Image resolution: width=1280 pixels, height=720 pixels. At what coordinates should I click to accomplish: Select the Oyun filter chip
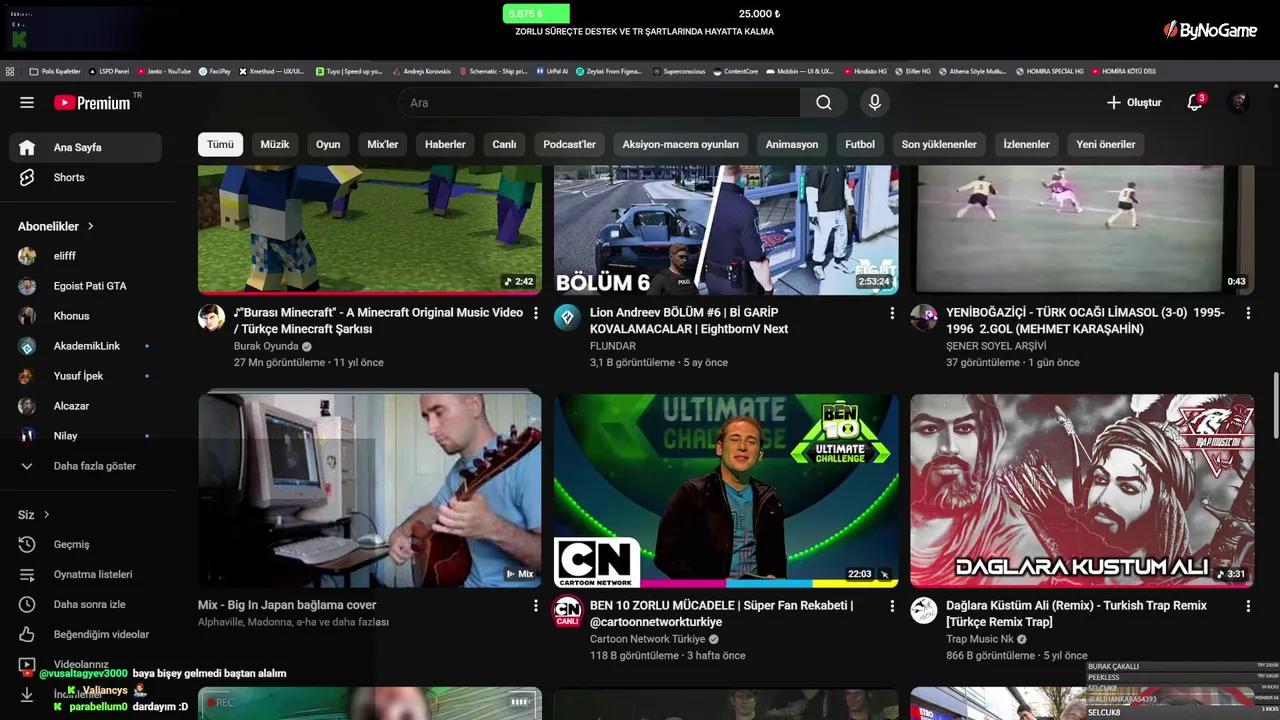click(328, 144)
